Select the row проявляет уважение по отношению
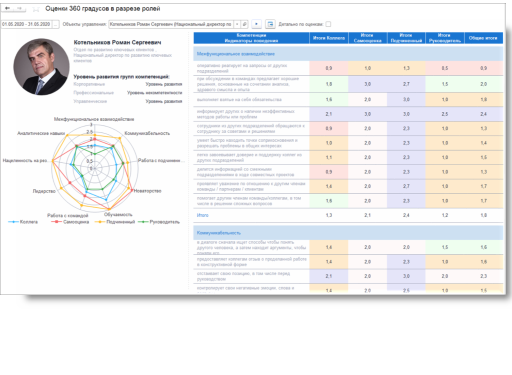The image size is (512, 375). pos(348,186)
